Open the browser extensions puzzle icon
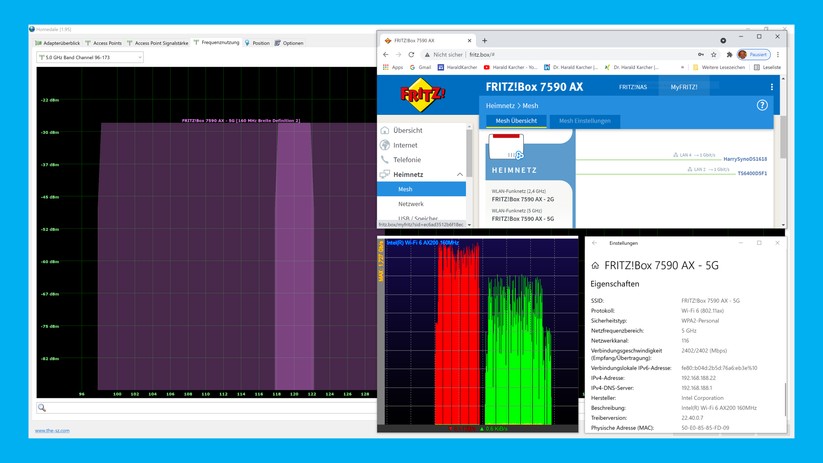 (x=729, y=55)
